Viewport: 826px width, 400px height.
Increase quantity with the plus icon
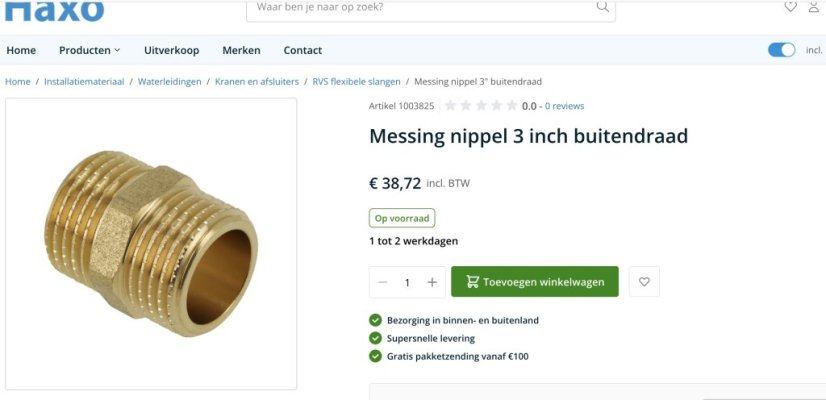432,282
